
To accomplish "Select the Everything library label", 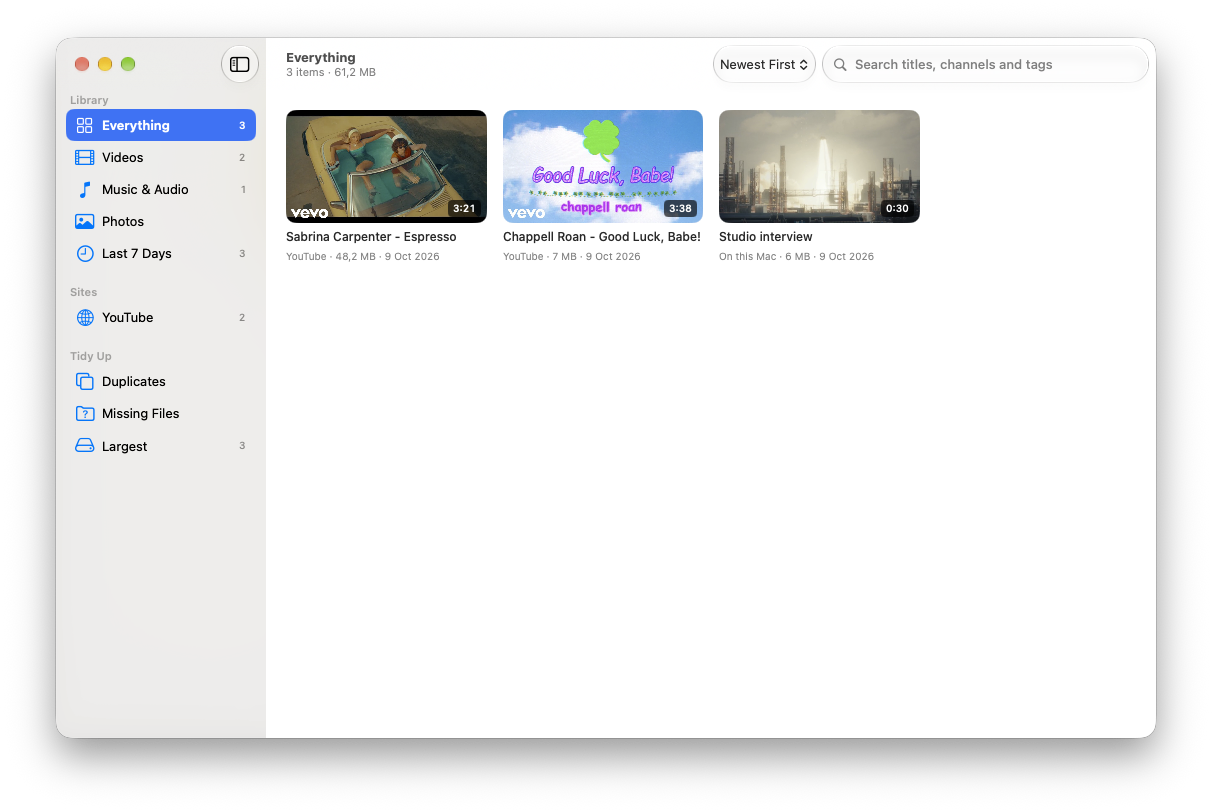I will (136, 125).
